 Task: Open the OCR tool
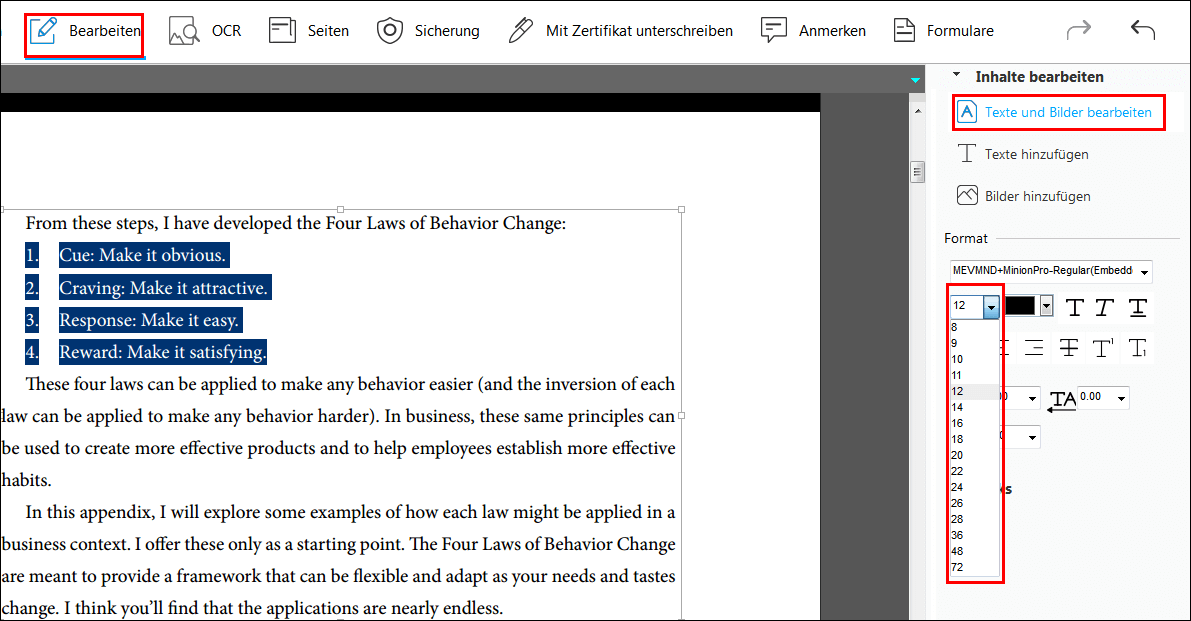pyautogui.click(x=205, y=31)
